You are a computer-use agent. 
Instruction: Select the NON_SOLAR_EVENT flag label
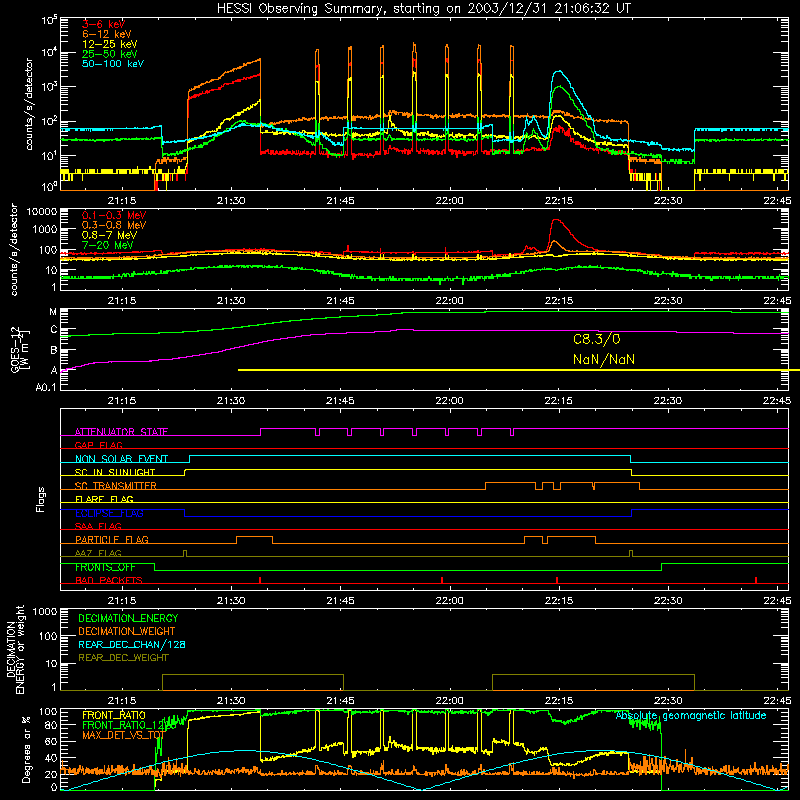[121, 459]
